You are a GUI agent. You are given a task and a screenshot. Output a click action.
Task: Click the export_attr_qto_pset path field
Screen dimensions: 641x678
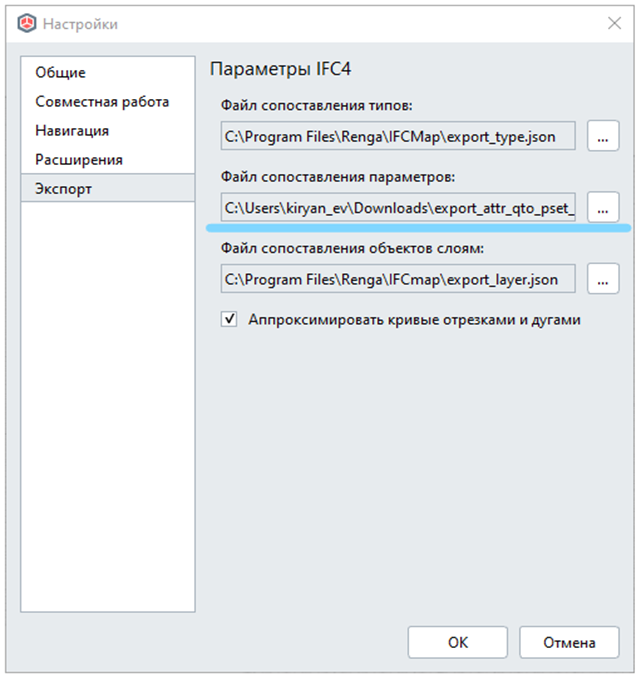(x=398, y=207)
